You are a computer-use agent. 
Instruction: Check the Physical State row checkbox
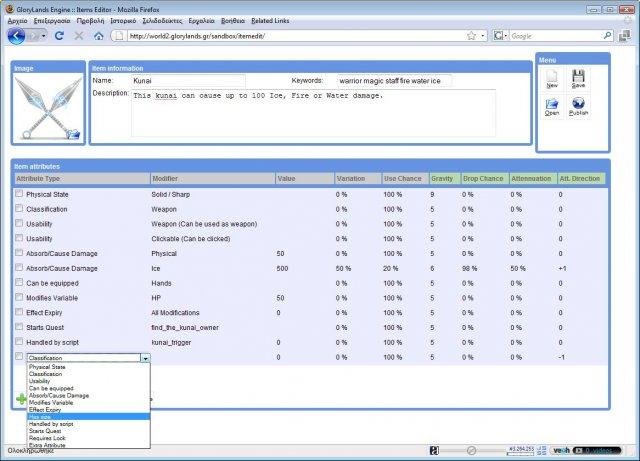[x=19, y=193]
